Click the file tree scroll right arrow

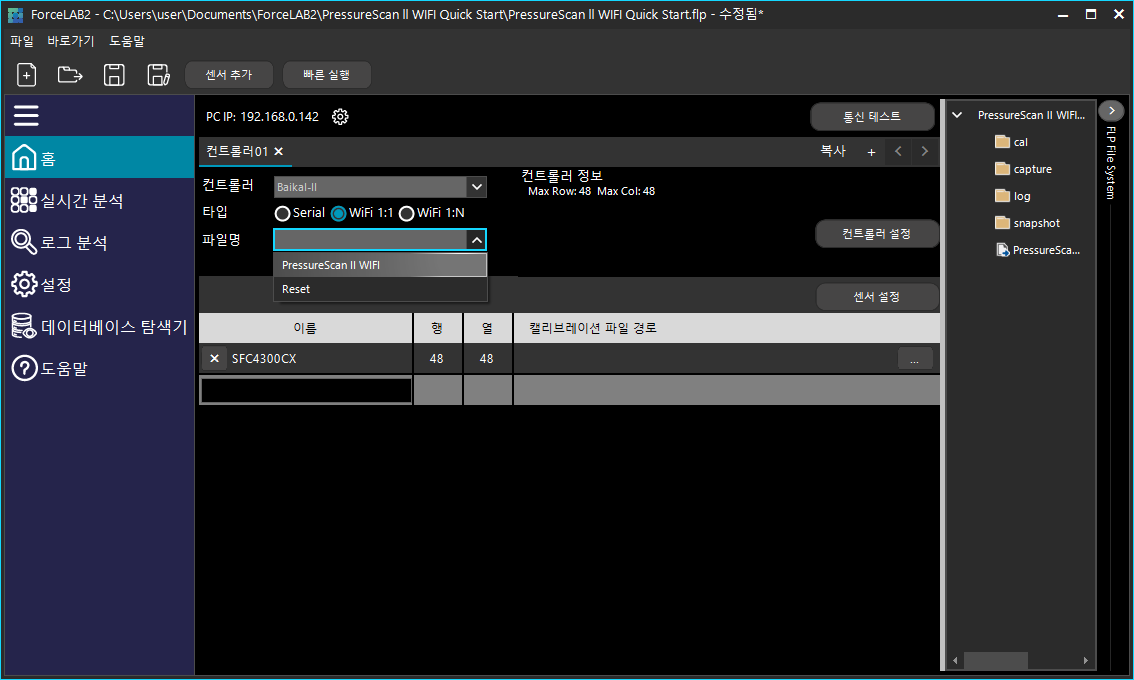[1085, 660]
